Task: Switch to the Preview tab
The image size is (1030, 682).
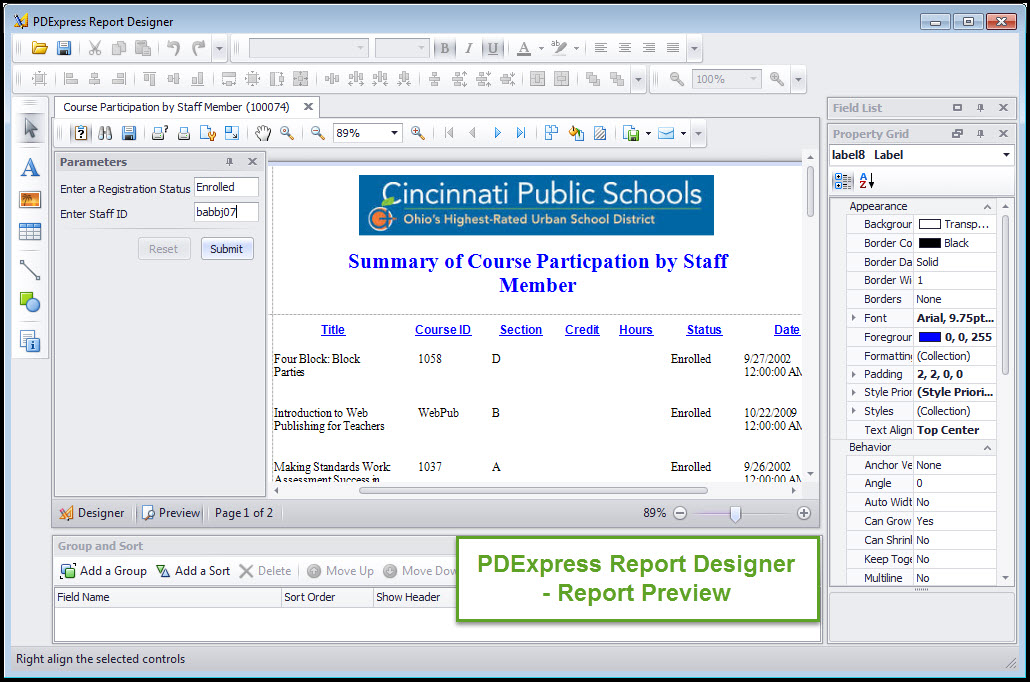Action: tap(171, 513)
